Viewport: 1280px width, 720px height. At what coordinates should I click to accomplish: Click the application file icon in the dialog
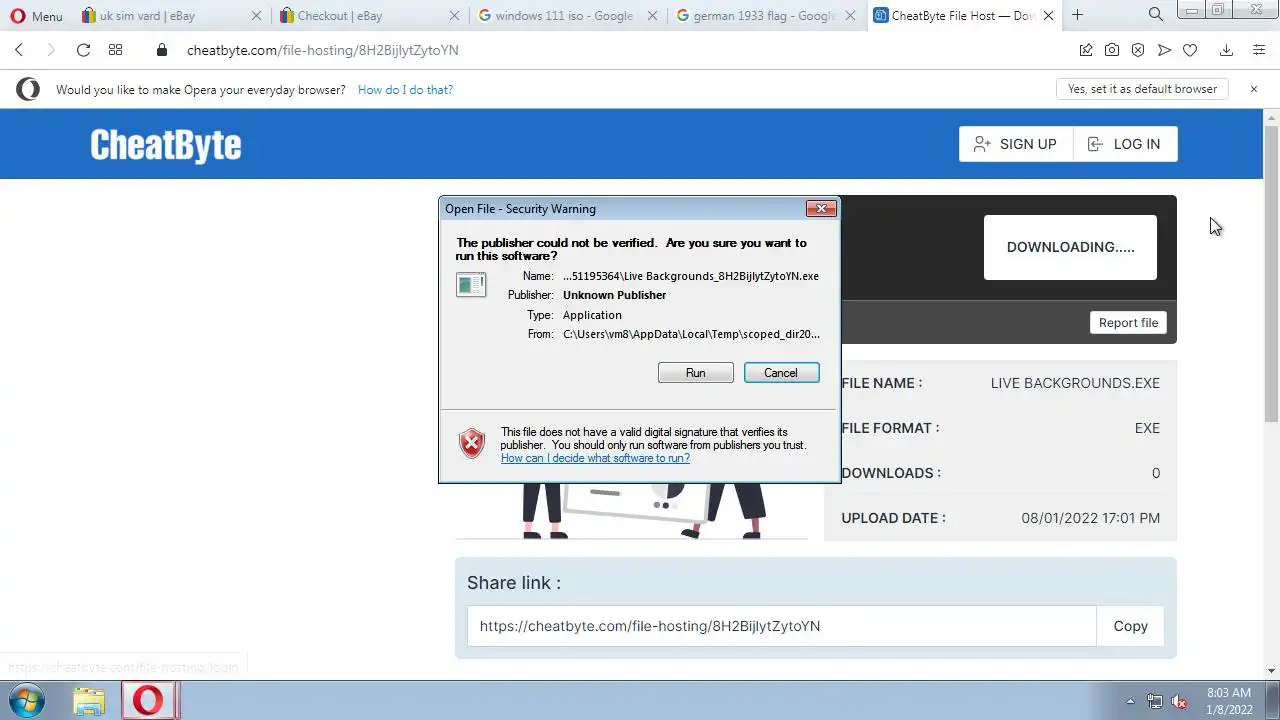[x=471, y=285]
